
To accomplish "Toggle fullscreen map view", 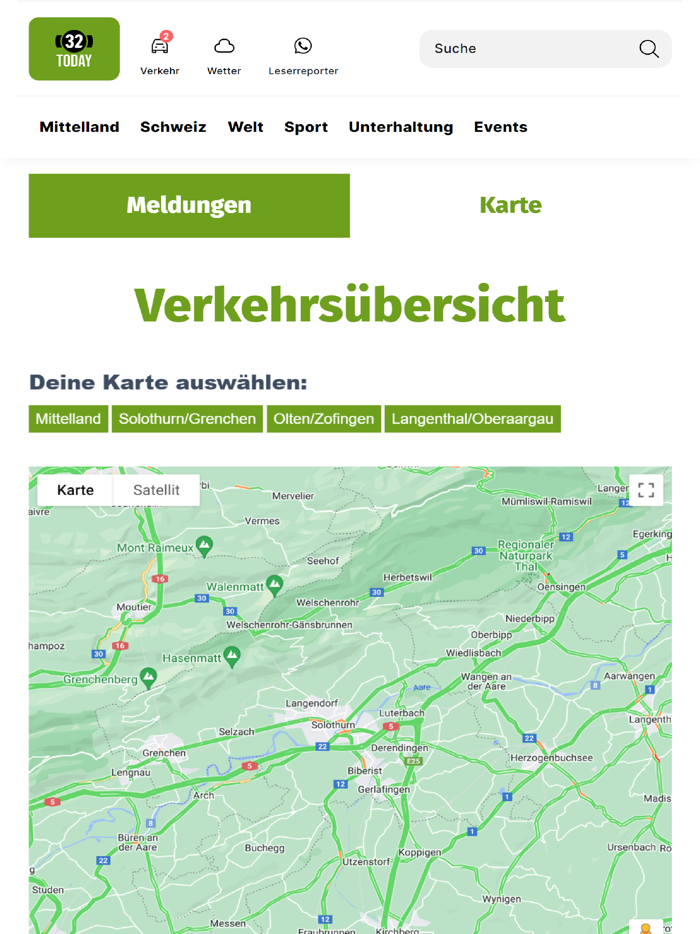I will coord(646,490).
